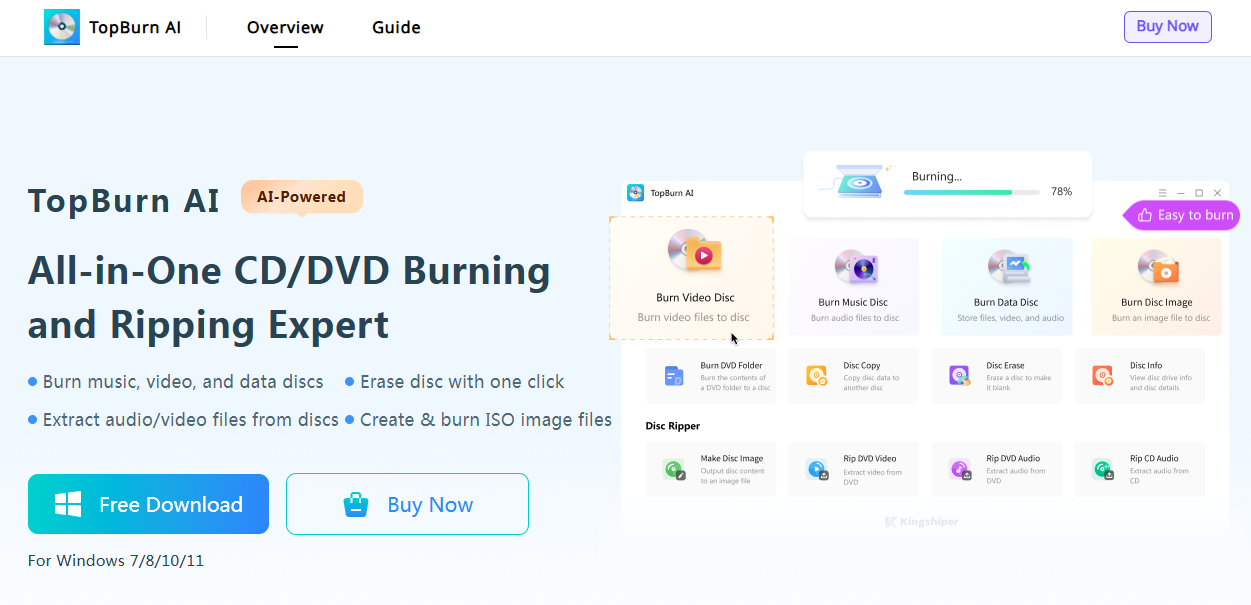1251x605 pixels.
Task: Open the Rip CD Audio icon
Action: coord(1102,469)
